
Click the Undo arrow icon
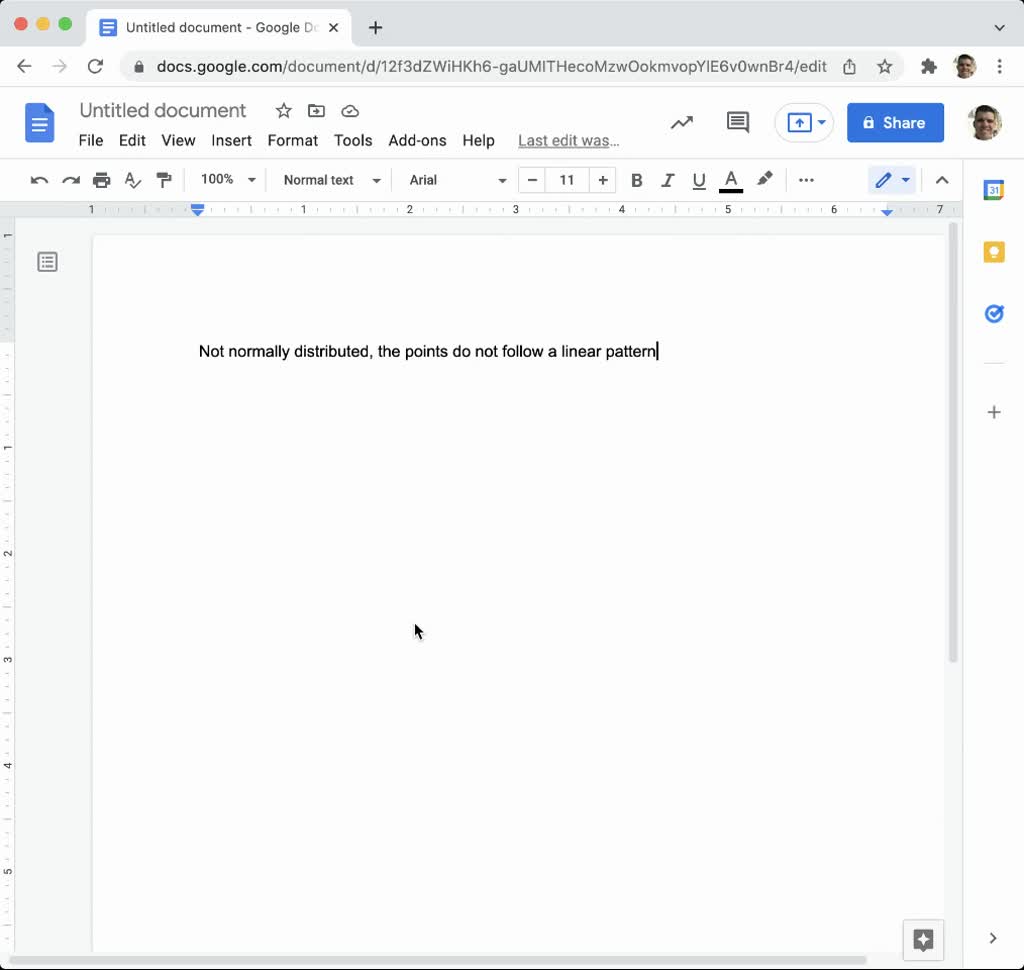39,180
